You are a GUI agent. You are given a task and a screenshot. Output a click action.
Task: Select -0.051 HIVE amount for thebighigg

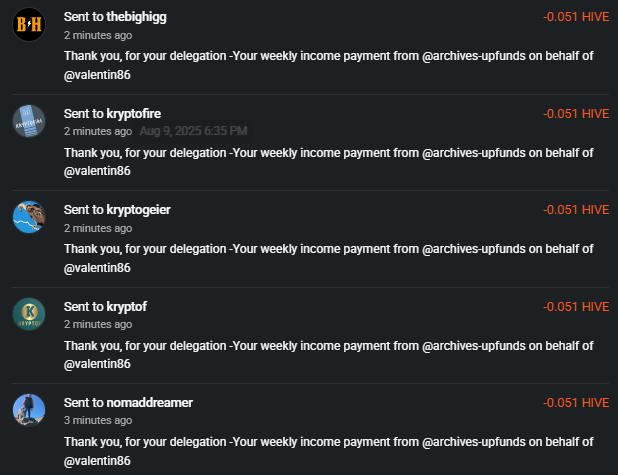pos(576,17)
